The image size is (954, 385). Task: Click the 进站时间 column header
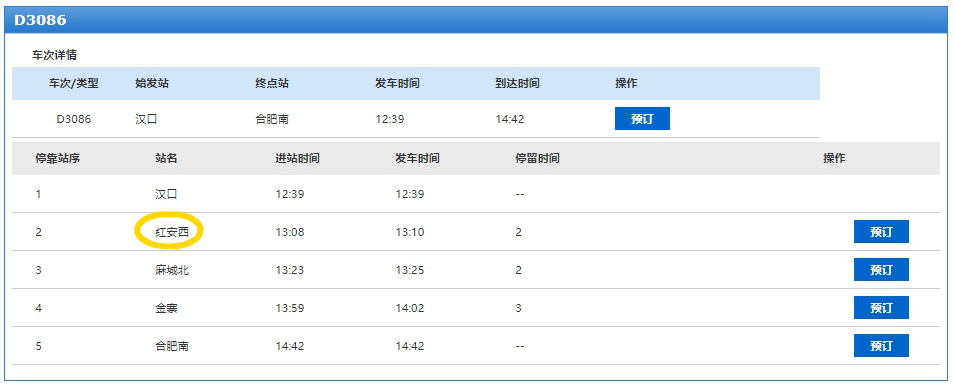[x=297, y=159]
